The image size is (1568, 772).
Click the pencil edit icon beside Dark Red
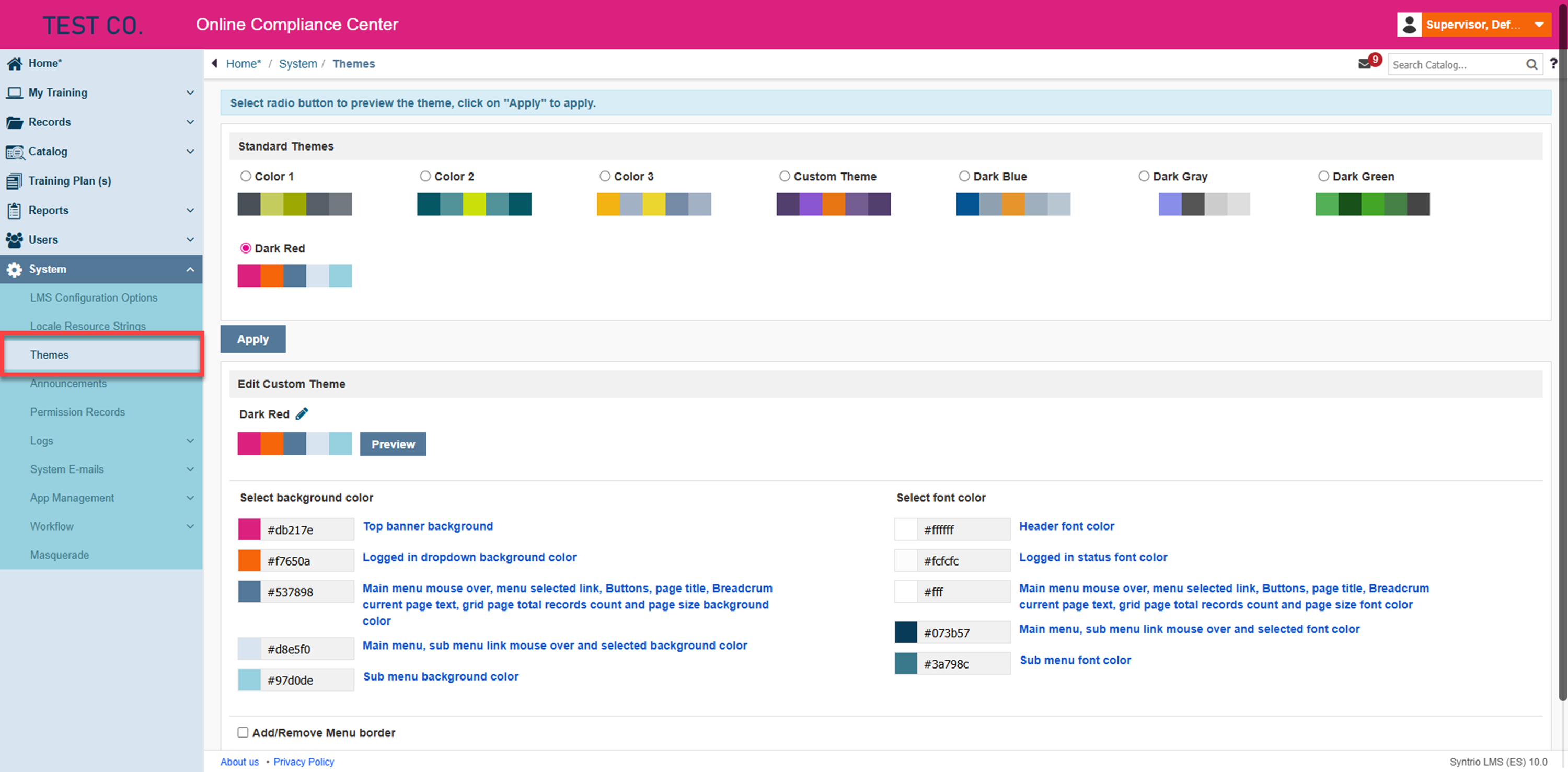point(302,414)
